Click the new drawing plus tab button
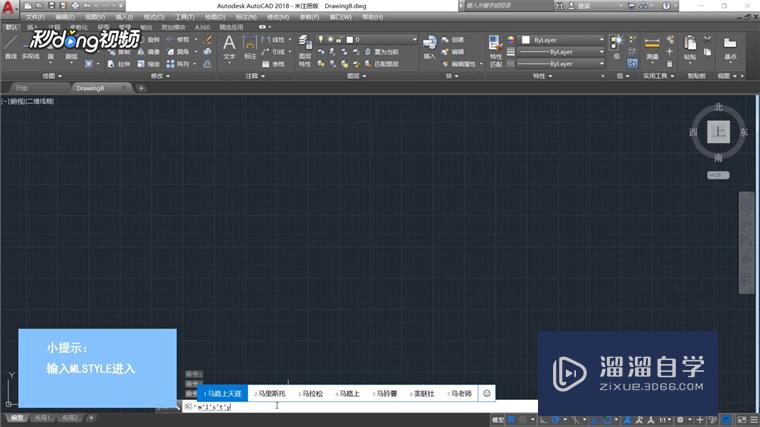 coord(141,88)
